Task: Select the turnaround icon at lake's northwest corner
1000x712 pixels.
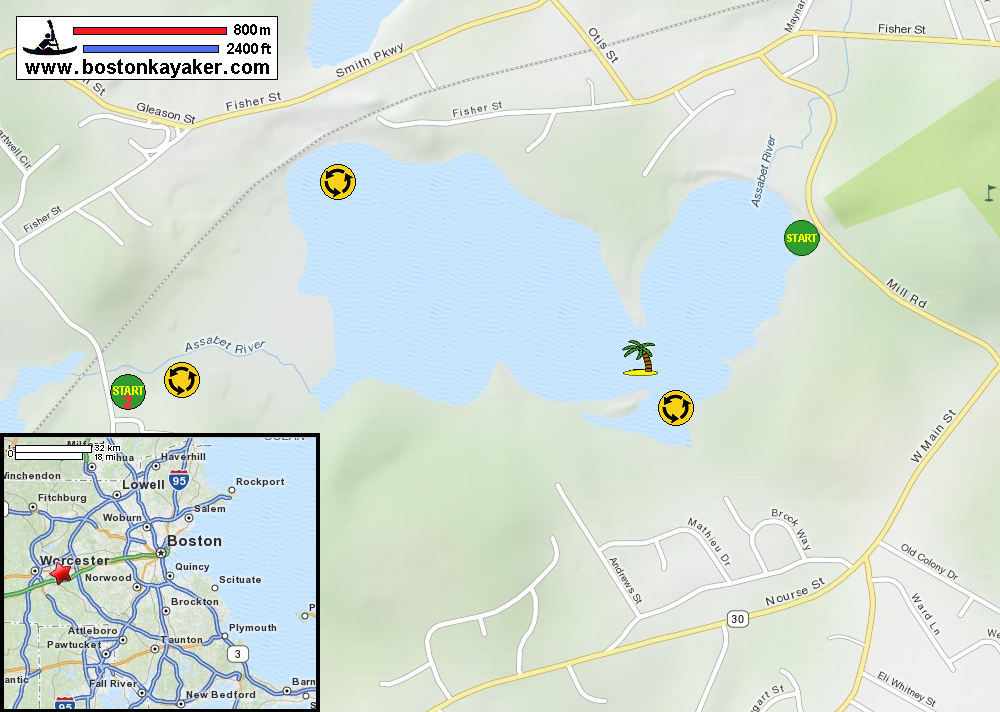Action: (338, 182)
